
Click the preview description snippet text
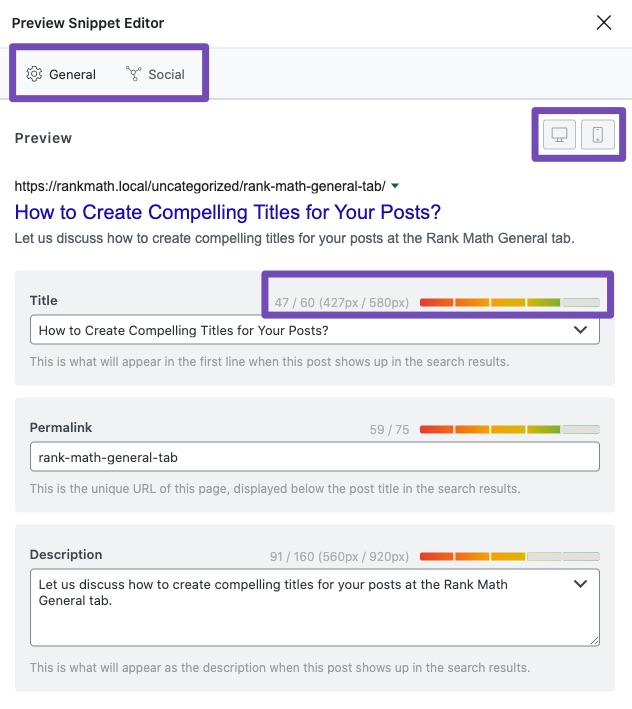pyautogui.click(x=294, y=238)
